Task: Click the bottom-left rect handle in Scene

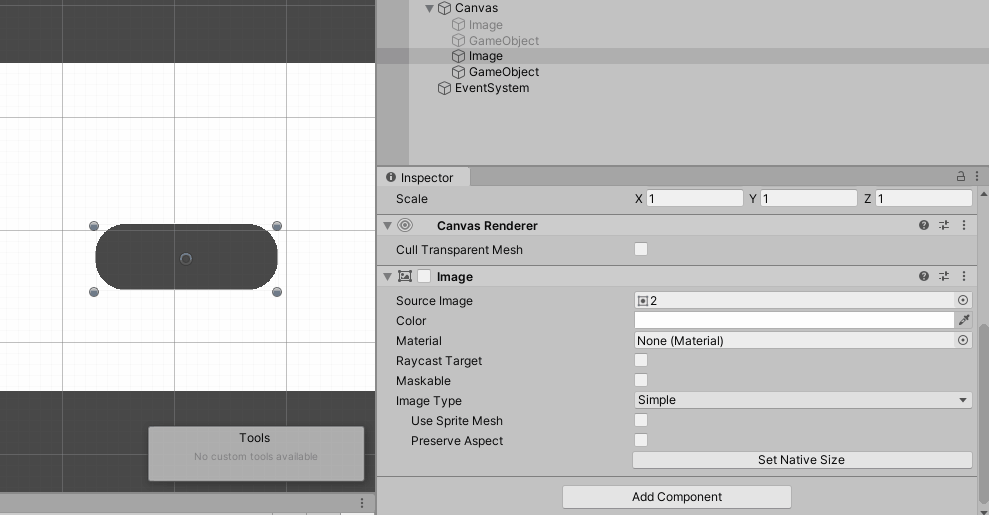Action: (x=94, y=292)
